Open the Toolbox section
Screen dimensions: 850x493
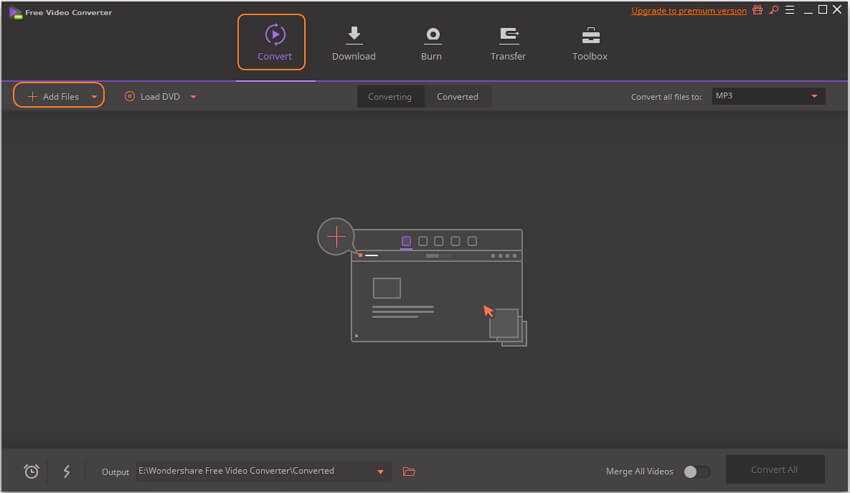[x=590, y=44]
